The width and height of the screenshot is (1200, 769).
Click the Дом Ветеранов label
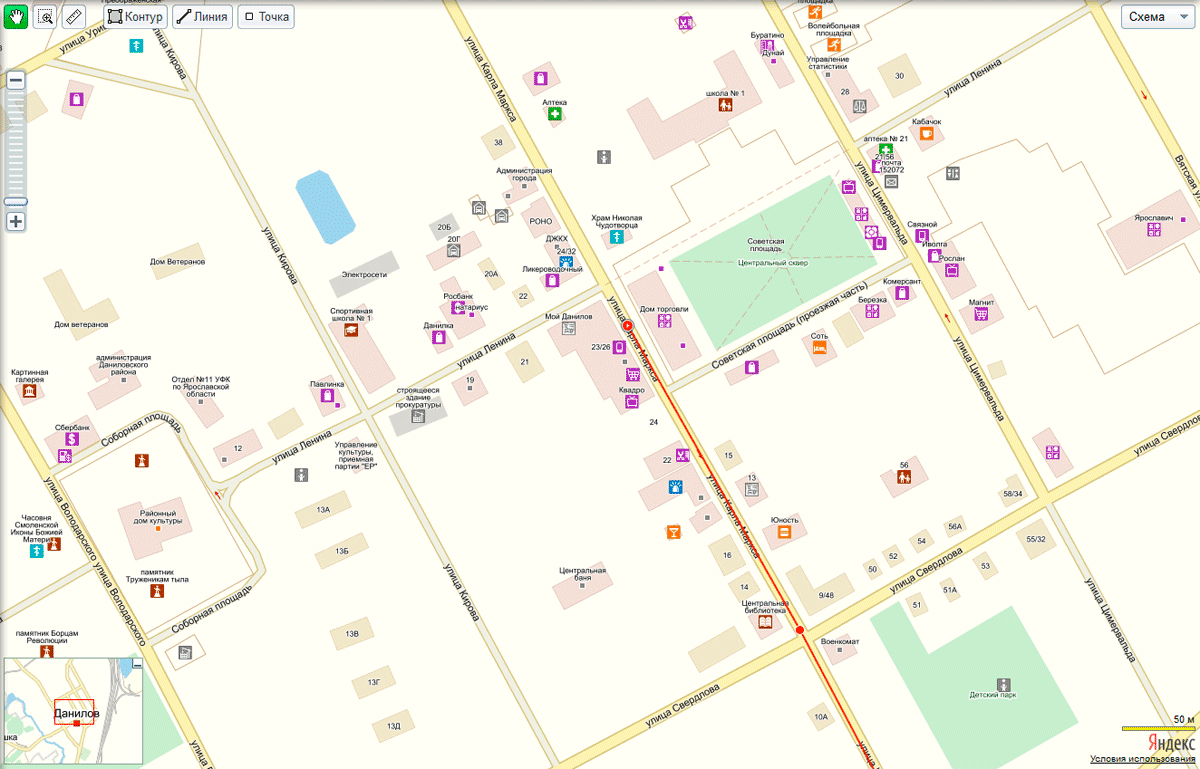[178, 262]
